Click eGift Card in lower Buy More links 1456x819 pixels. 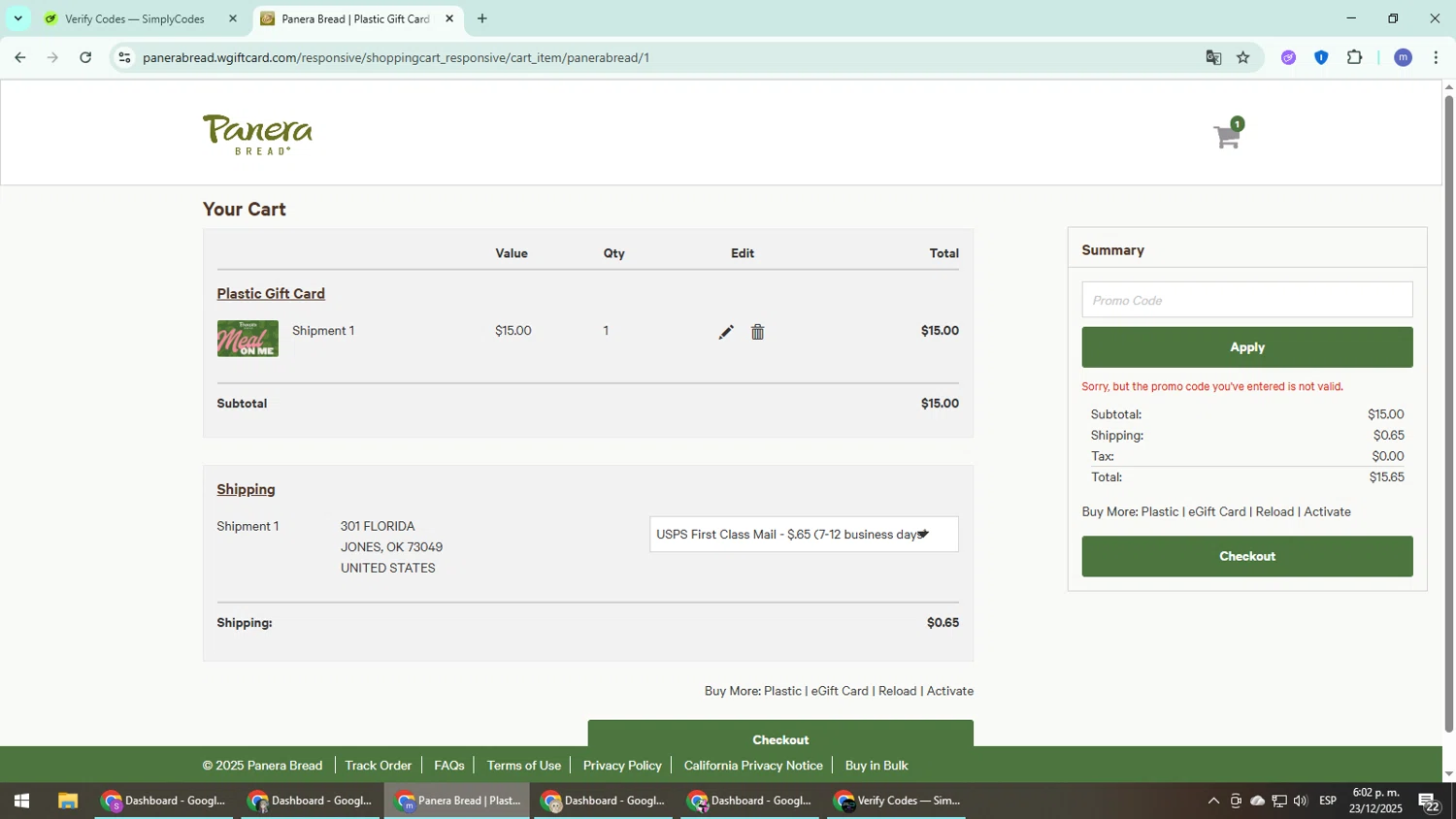(840, 691)
